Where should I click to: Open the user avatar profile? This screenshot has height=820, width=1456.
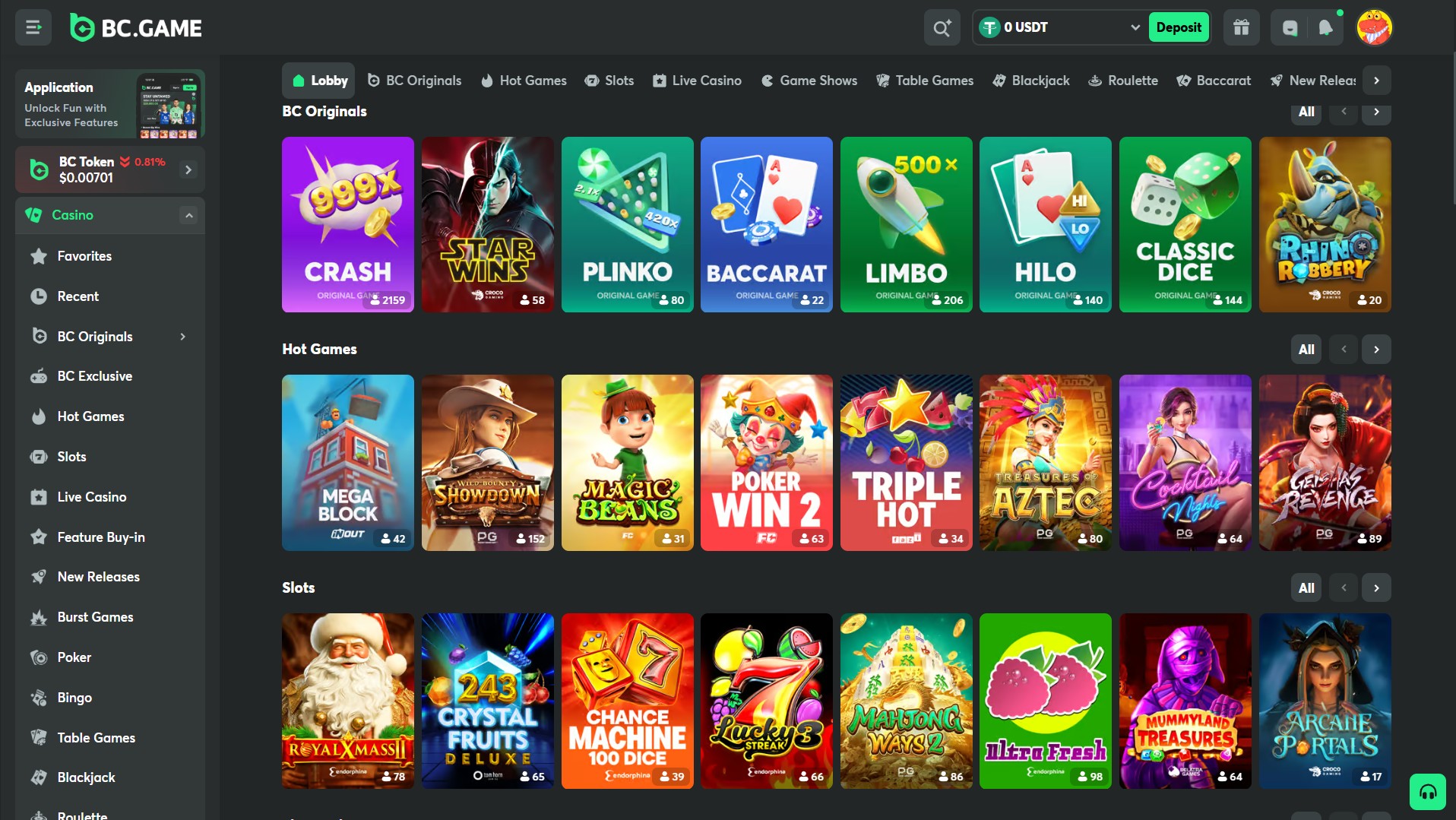[1373, 28]
